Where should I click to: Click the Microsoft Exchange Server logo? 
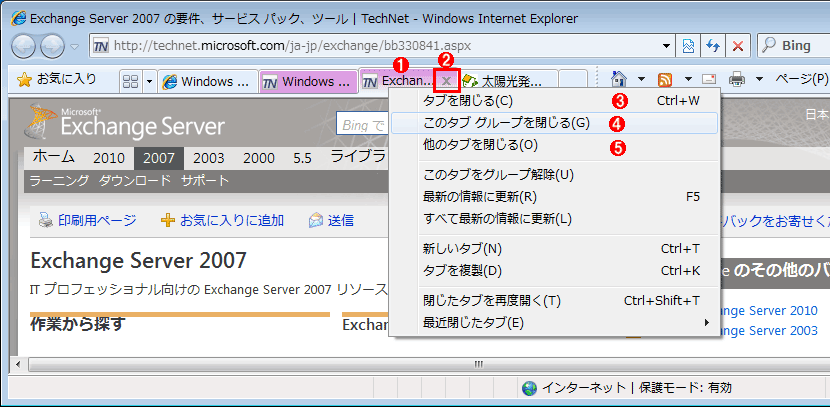click(124, 122)
